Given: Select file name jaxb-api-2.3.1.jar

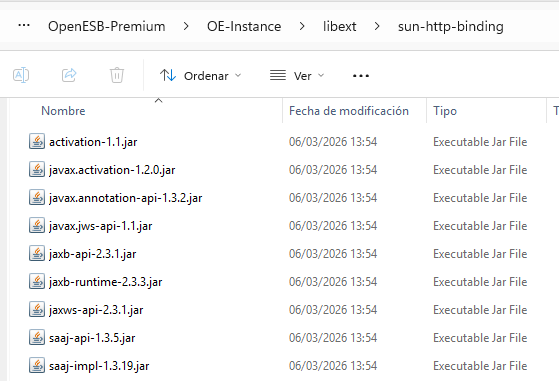Looking at the screenshot, I should (93, 254).
